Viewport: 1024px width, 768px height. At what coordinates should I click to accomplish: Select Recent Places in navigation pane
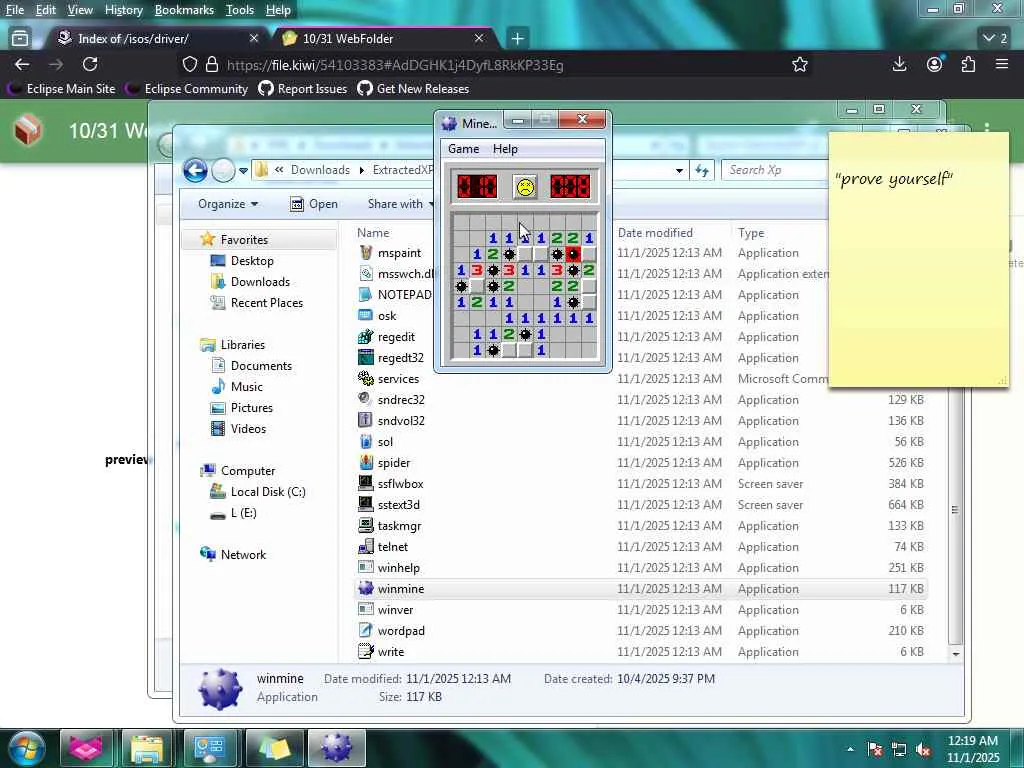tap(266, 302)
